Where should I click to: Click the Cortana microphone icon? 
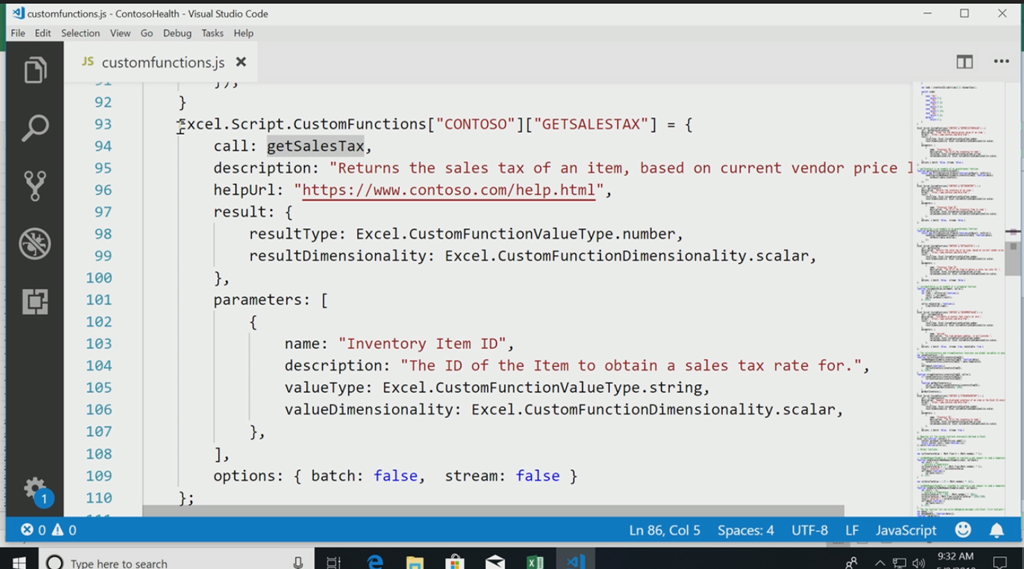[x=298, y=562]
